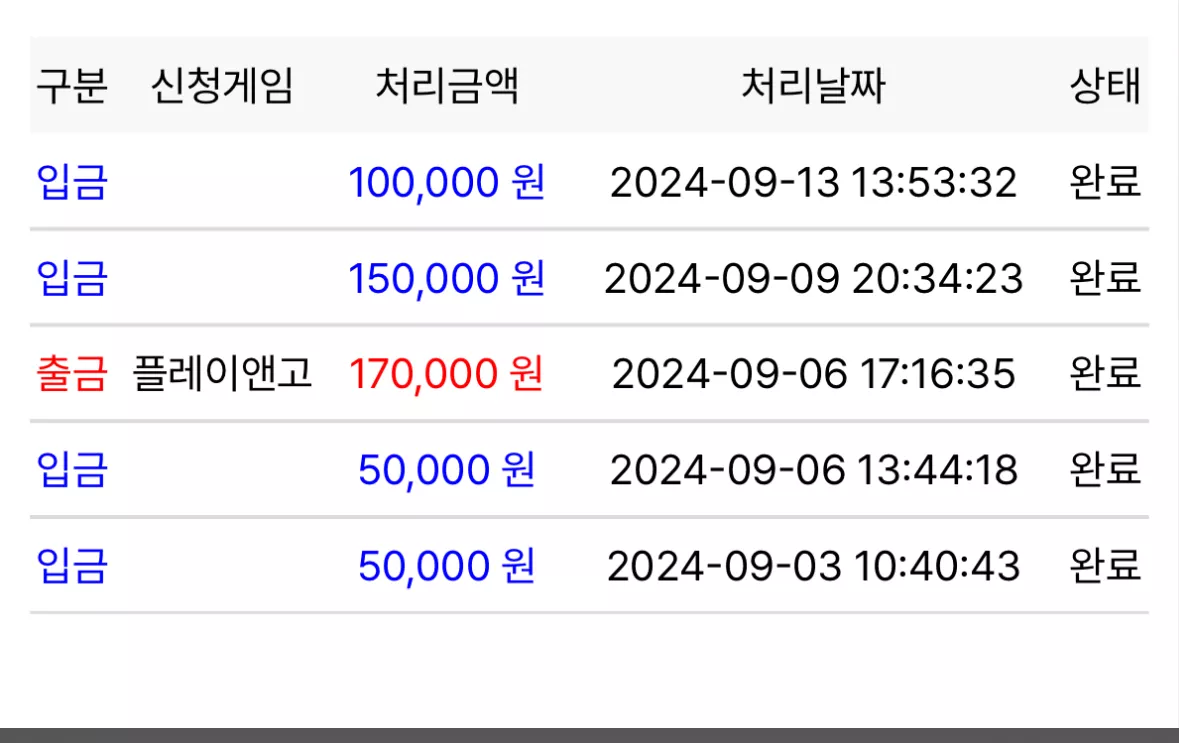1179x743 pixels.
Task: Click the date 2024-09-09 20:34:23
Action: pyautogui.click(x=814, y=279)
